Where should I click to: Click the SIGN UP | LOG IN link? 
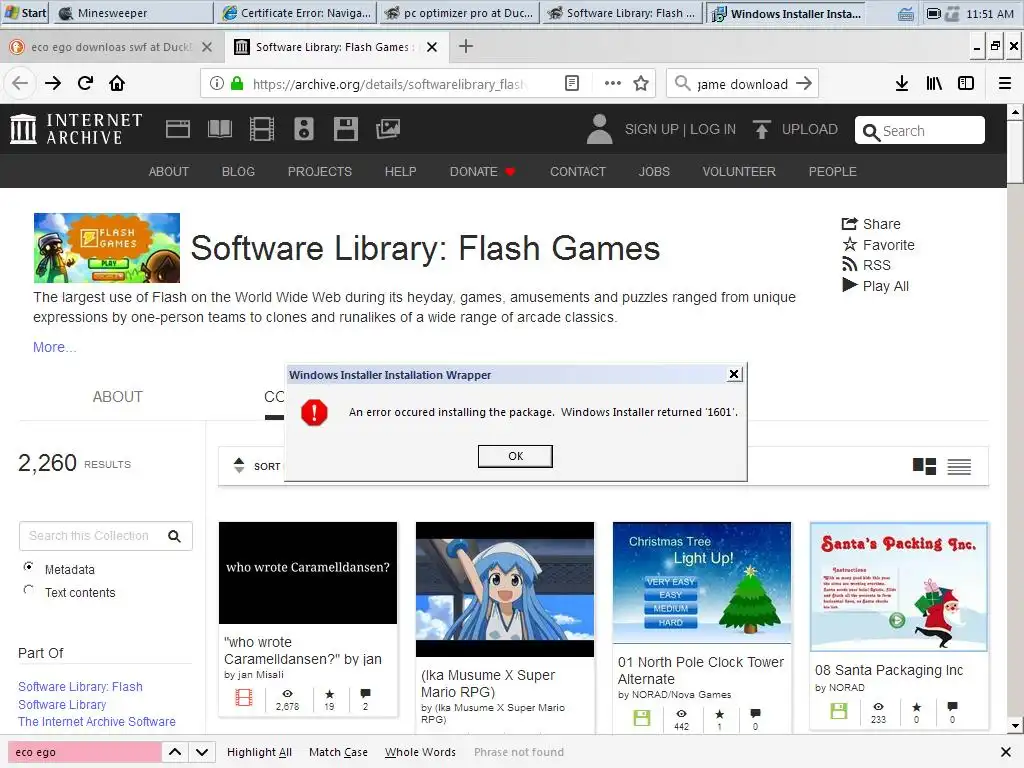point(680,129)
